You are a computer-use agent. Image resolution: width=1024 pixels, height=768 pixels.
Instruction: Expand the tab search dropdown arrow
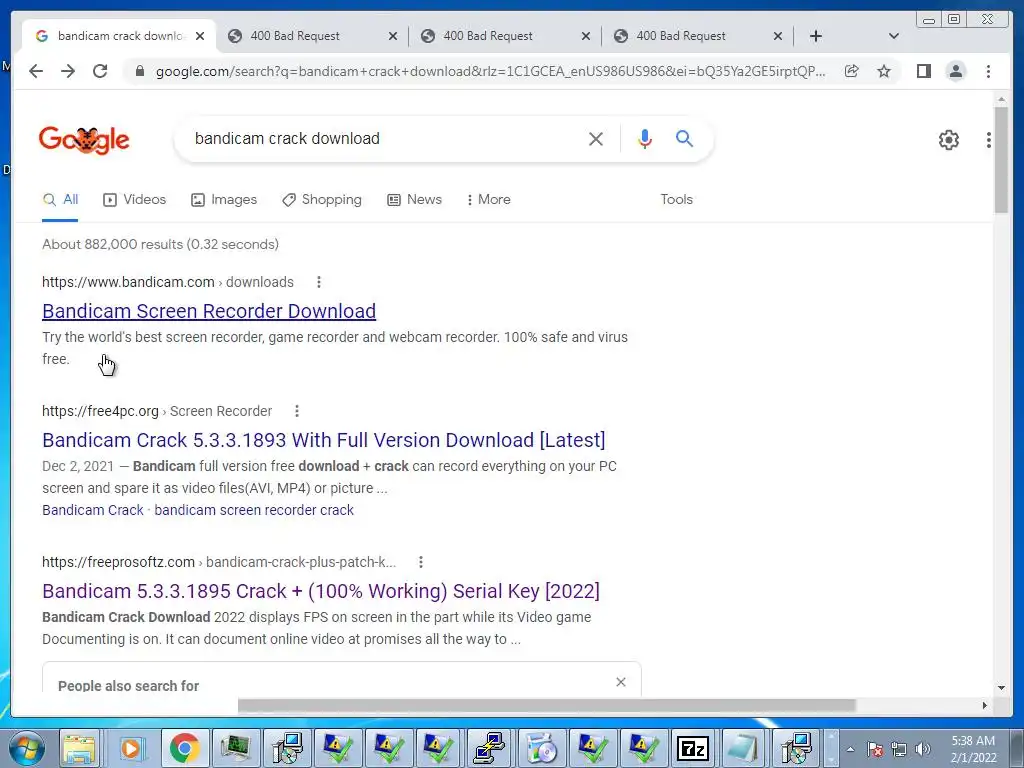pyautogui.click(x=894, y=36)
